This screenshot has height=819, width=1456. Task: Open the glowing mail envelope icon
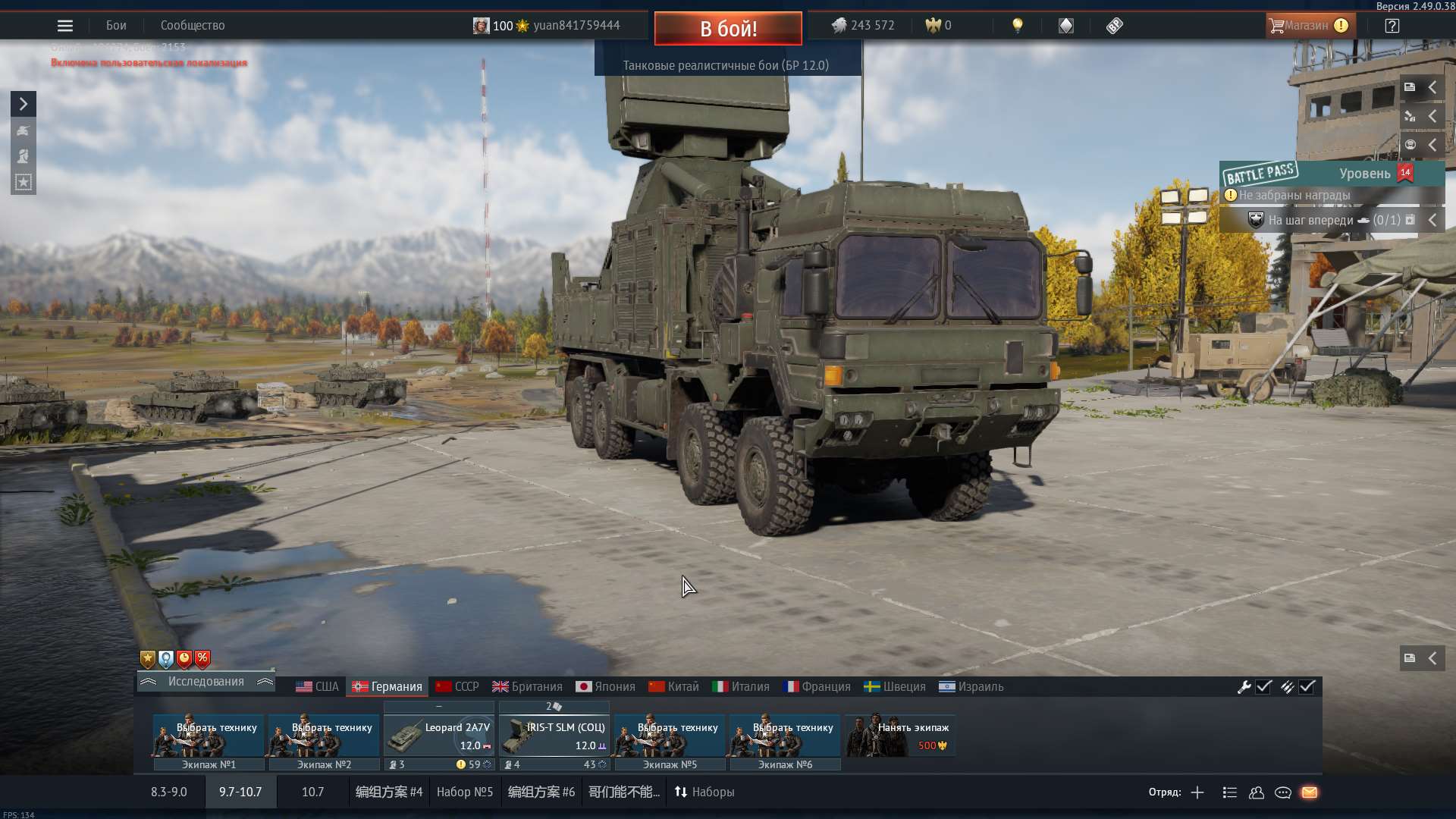[1310, 792]
